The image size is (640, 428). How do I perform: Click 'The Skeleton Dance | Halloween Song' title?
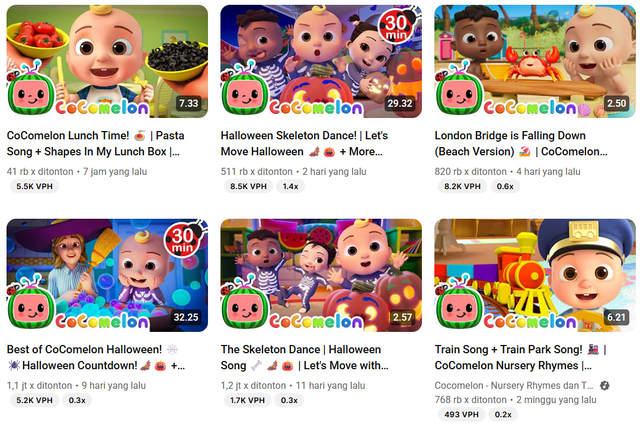tap(304, 357)
